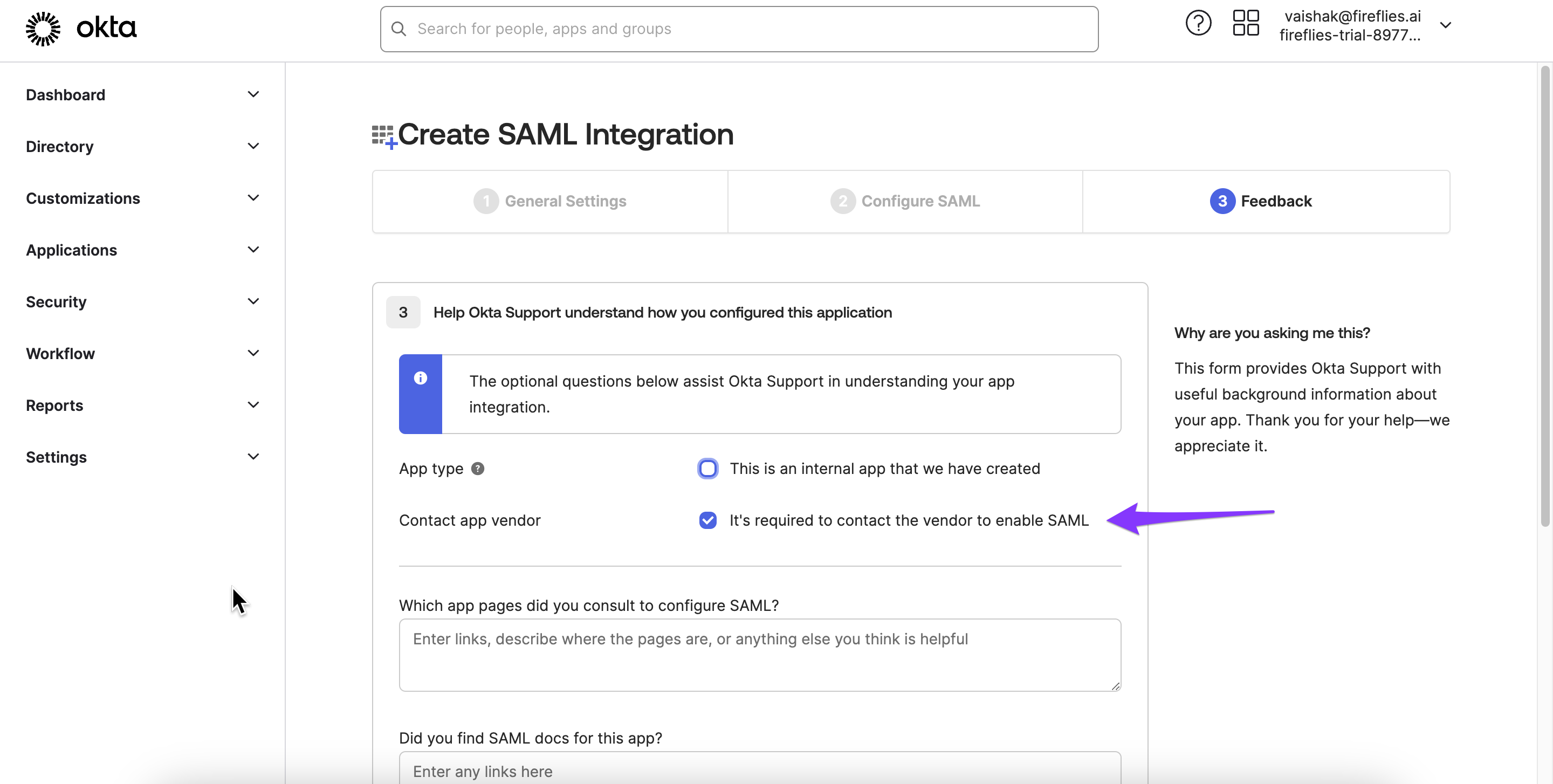1553x784 pixels.
Task: Open the apps grid icon in header
Action: pos(1246,24)
